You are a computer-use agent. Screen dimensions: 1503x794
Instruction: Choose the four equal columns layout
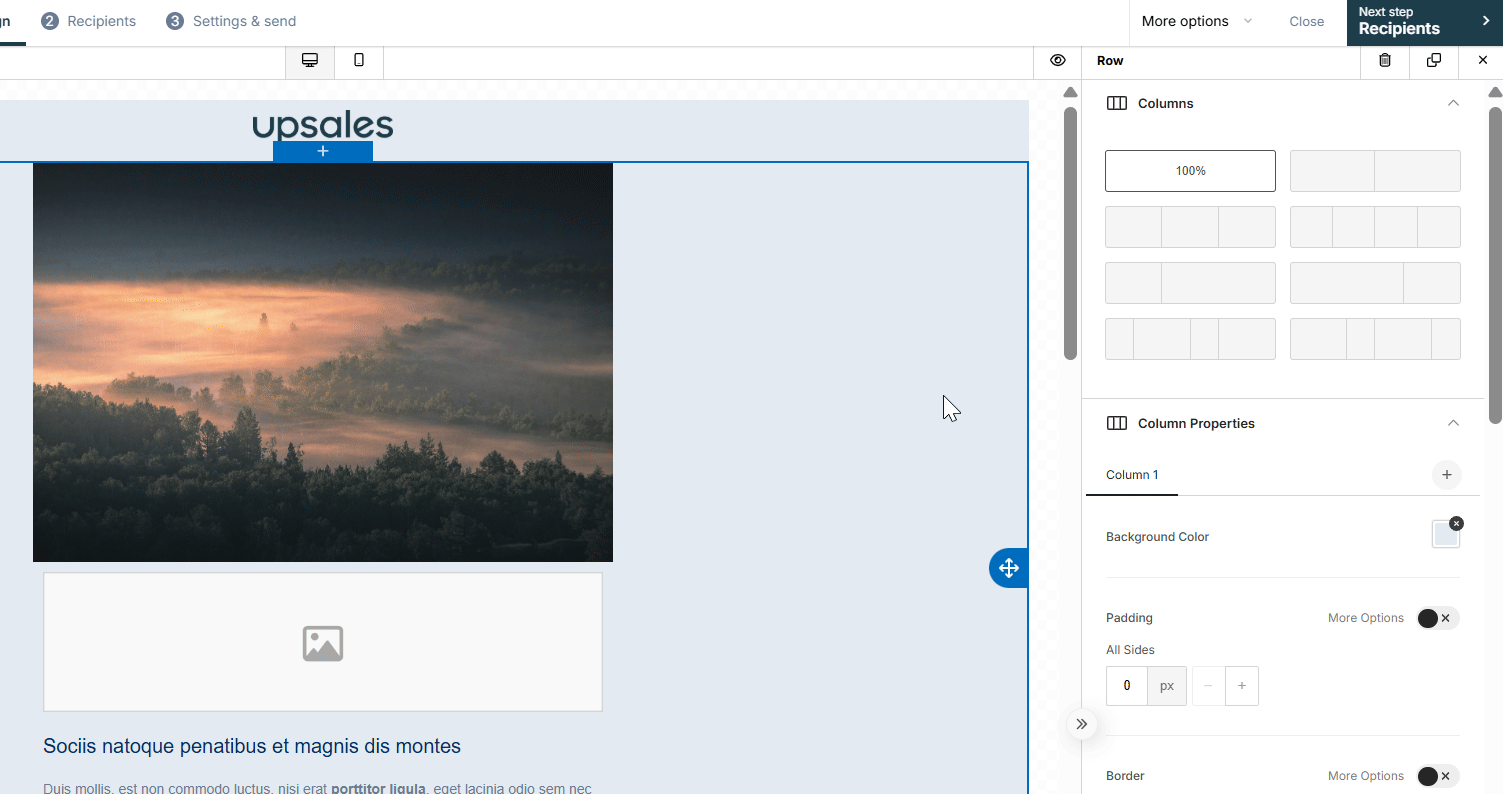1375,227
